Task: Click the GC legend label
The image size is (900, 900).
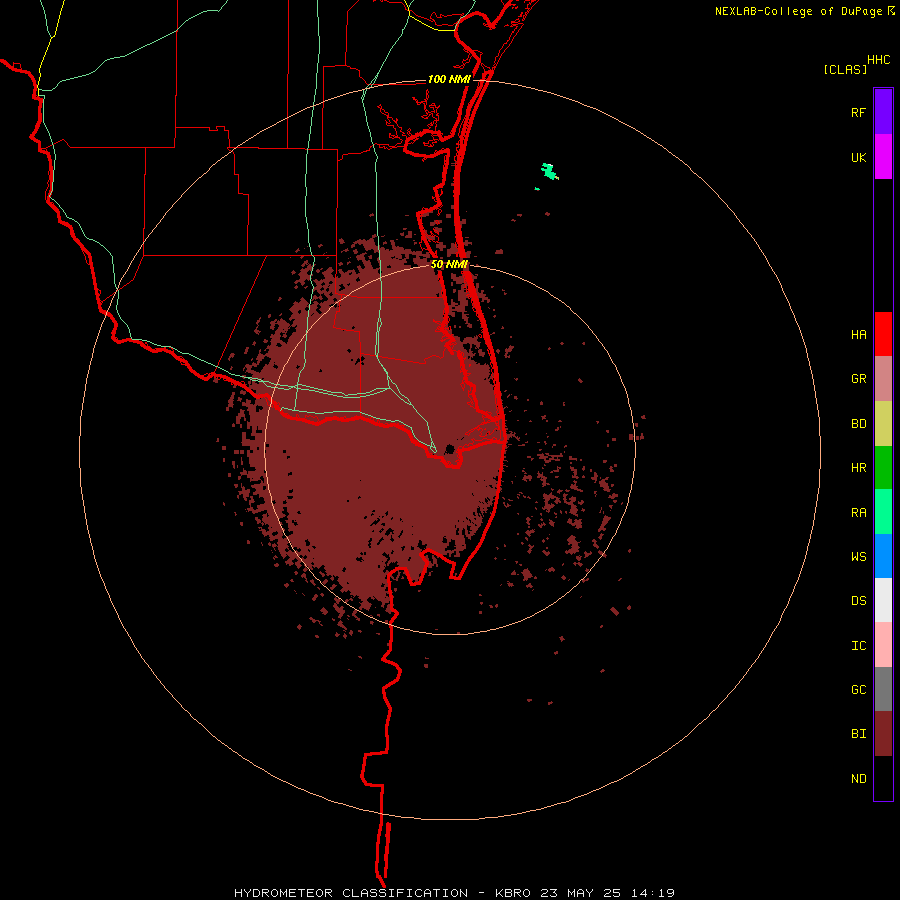Action: point(858,690)
